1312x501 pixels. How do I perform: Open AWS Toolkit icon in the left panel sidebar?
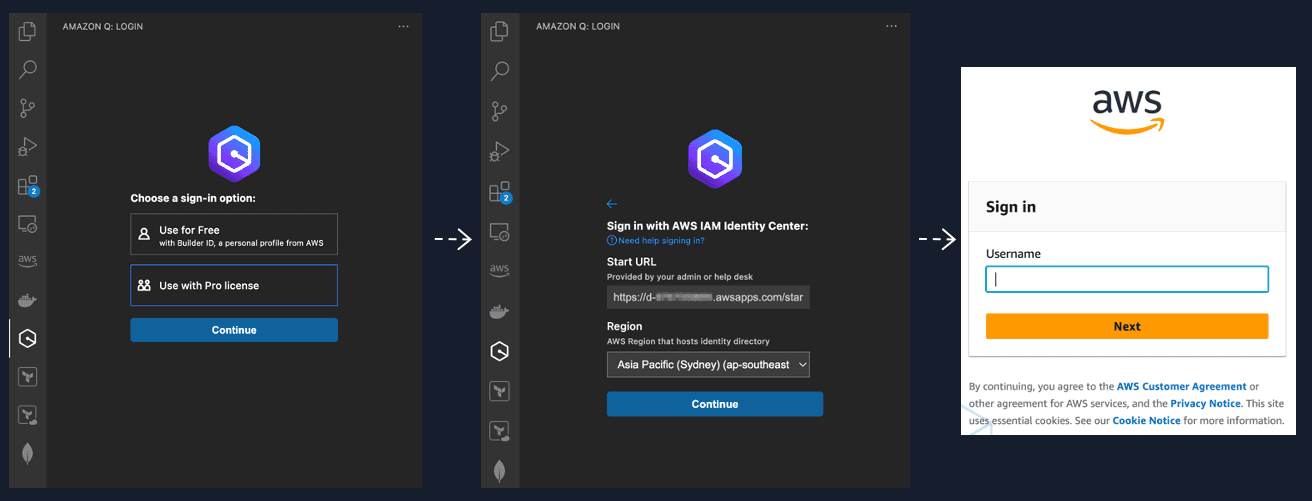tap(28, 261)
